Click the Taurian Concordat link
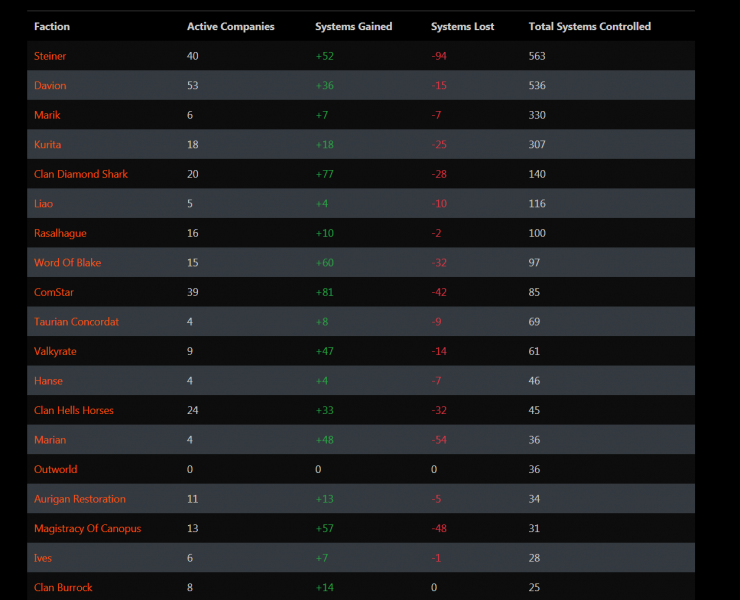Viewport: 740px width, 600px height. [76, 322]
